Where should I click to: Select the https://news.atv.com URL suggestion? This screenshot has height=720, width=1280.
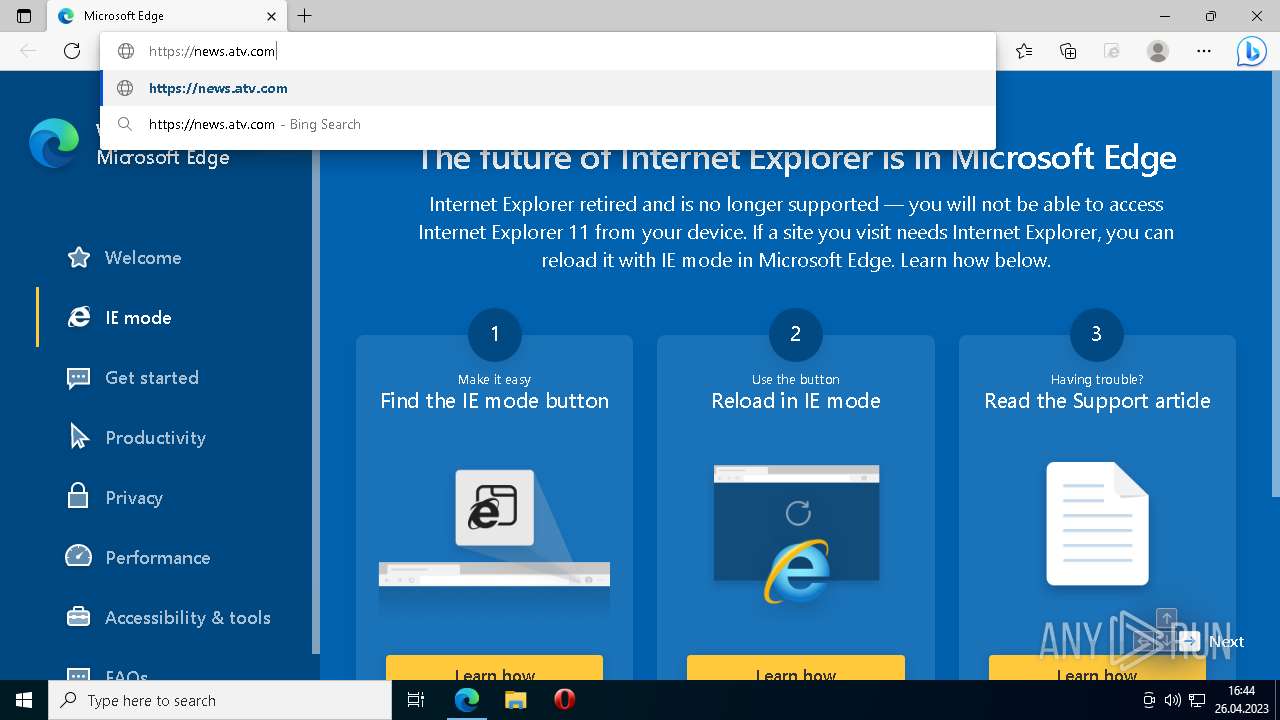click(x=548, y=88)
